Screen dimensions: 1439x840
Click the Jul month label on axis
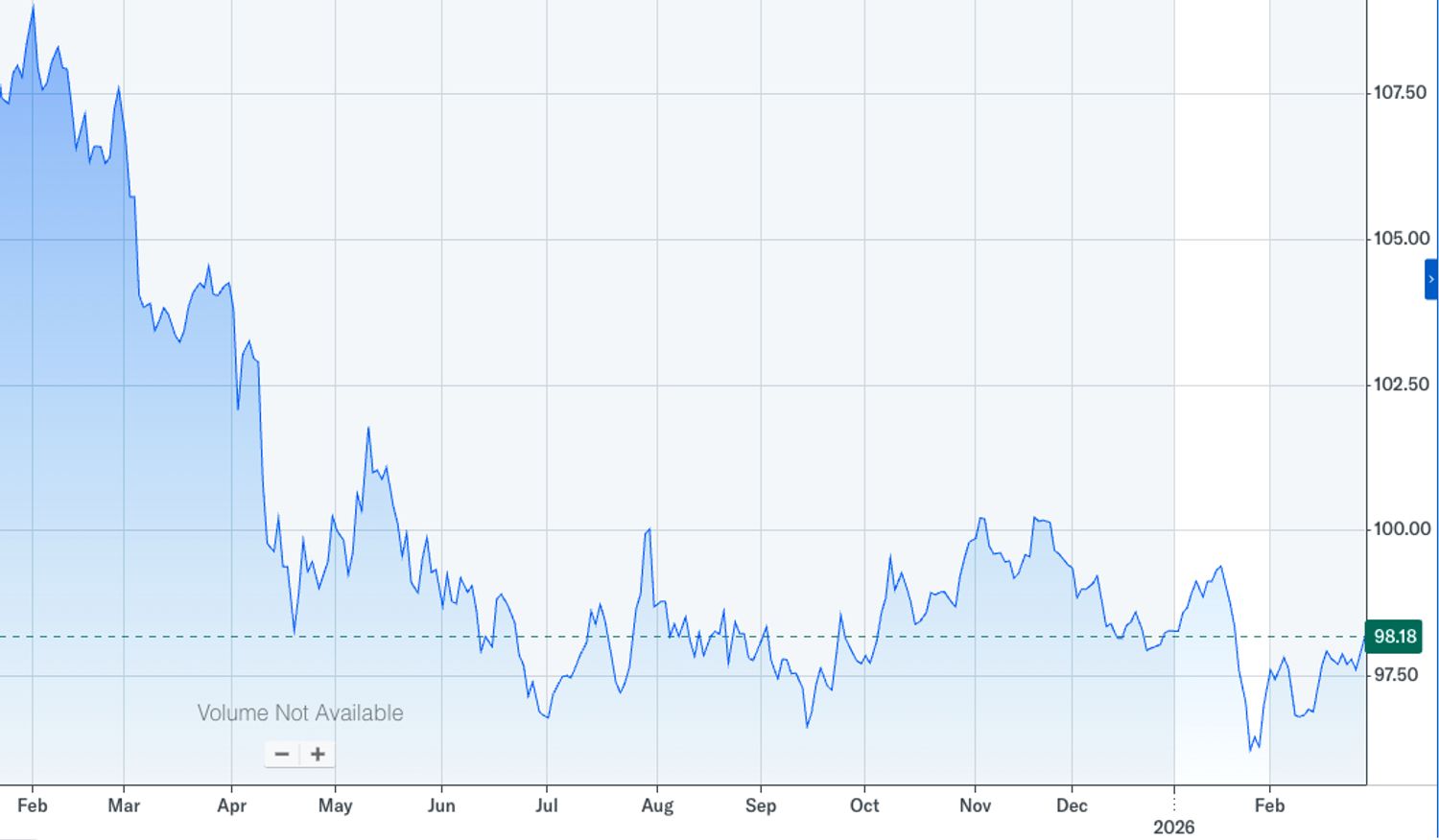coord(547,805)
